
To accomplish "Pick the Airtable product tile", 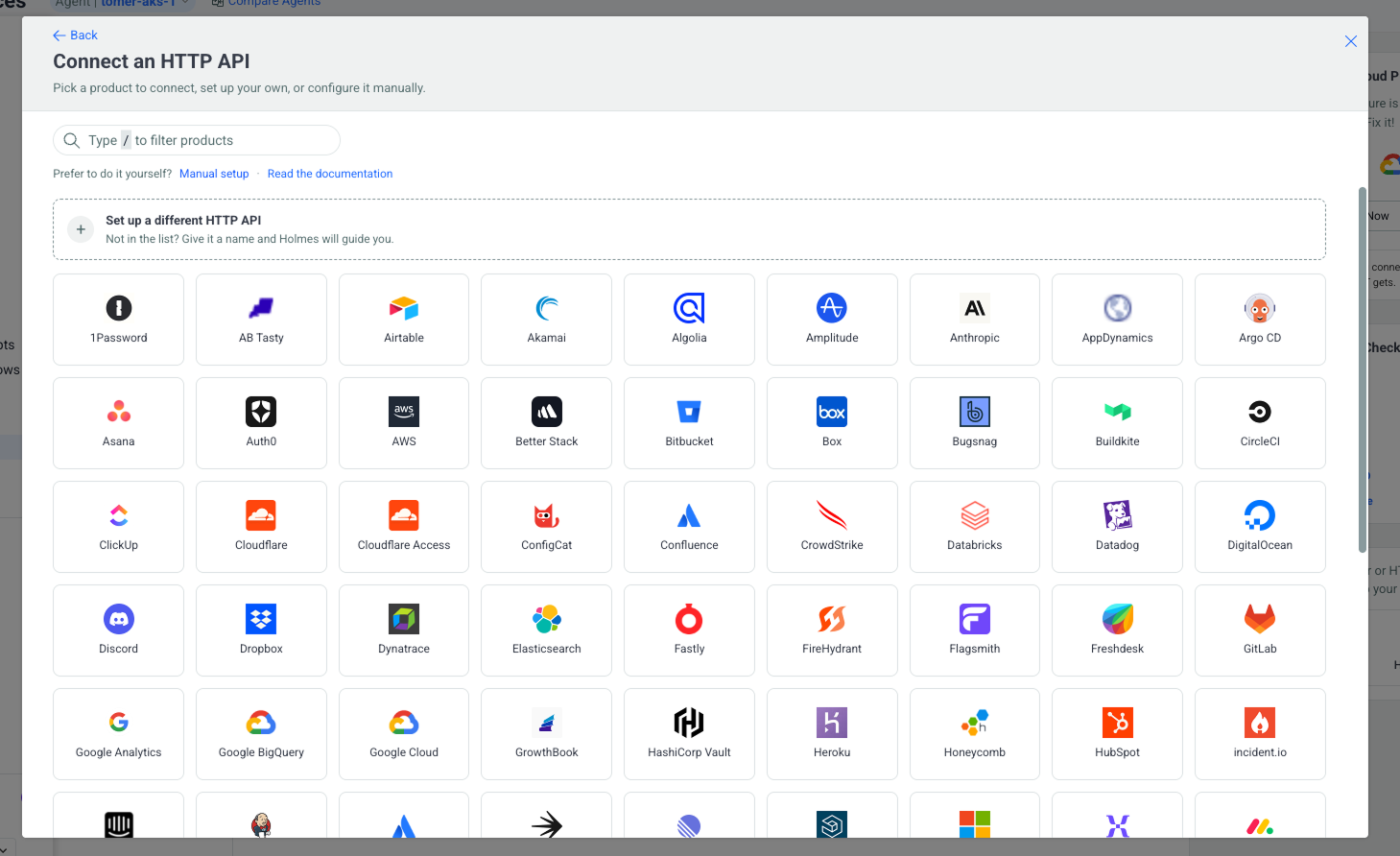I will [x=404, y=320].
